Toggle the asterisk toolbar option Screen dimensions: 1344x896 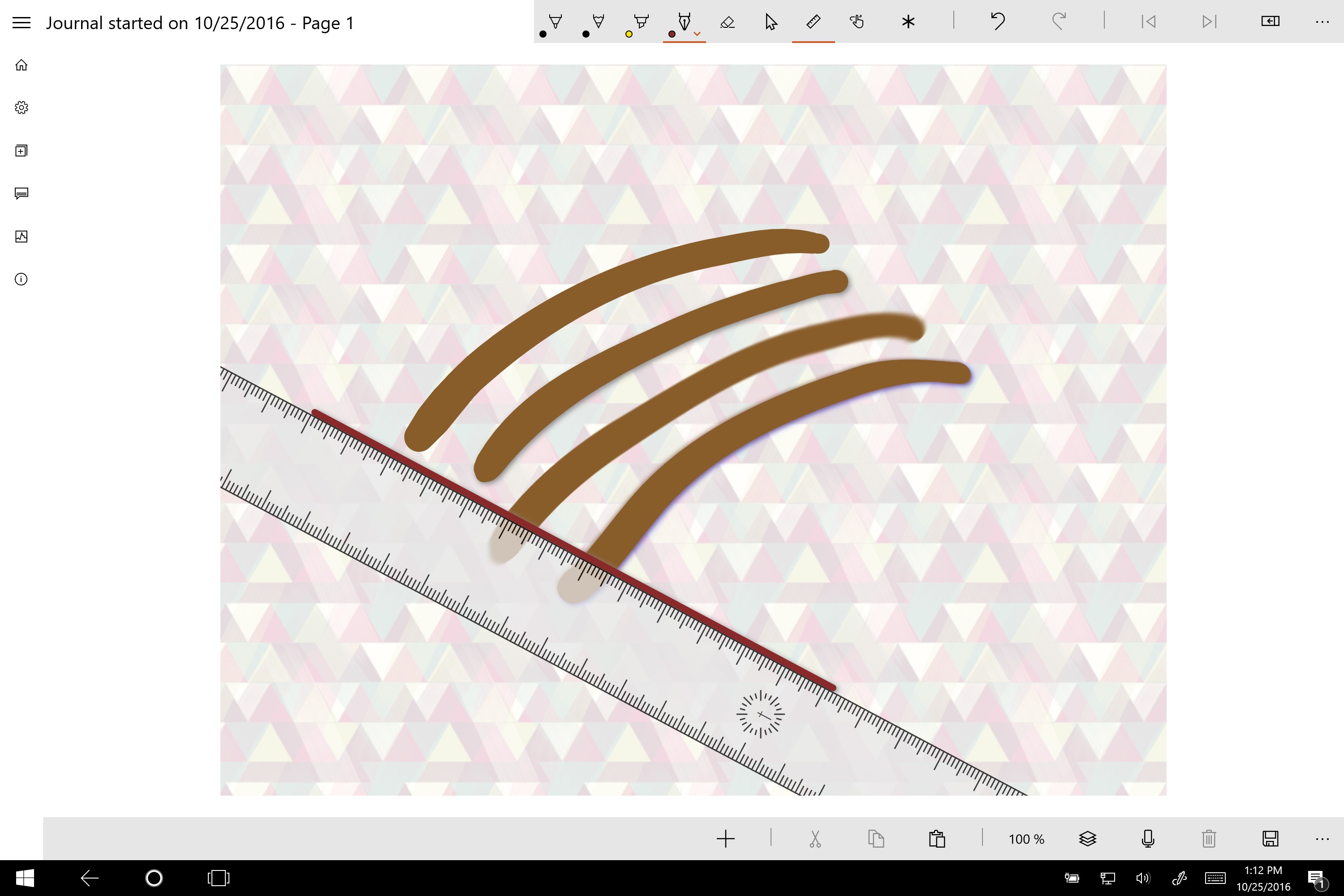pyautogui.click(x=908, y=22)
